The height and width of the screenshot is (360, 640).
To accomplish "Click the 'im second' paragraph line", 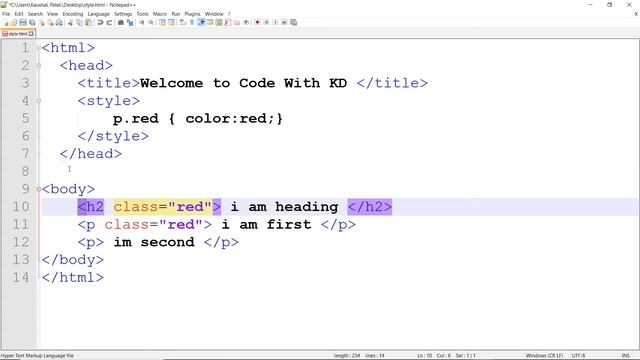I will point(158,242).
